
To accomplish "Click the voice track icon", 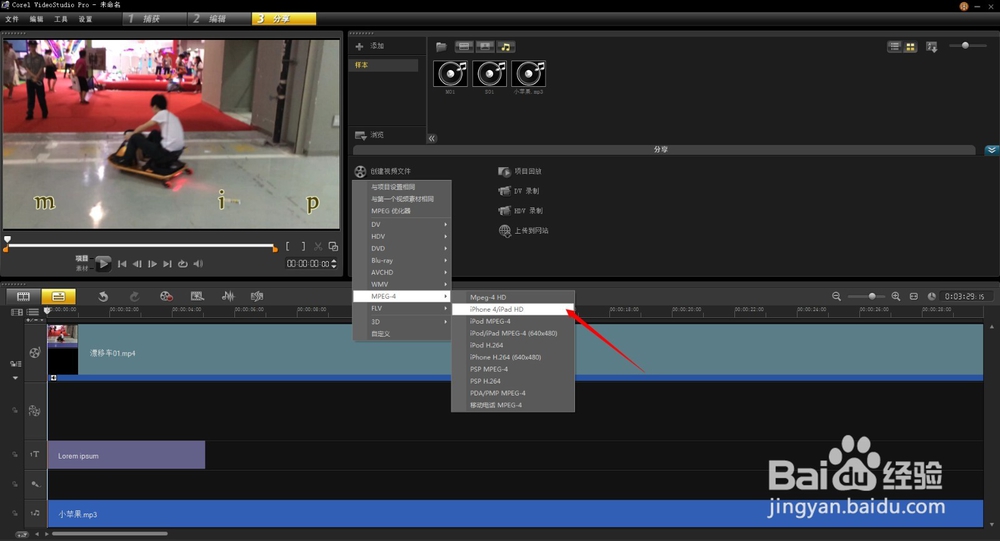I will click(x=34, y=484).
